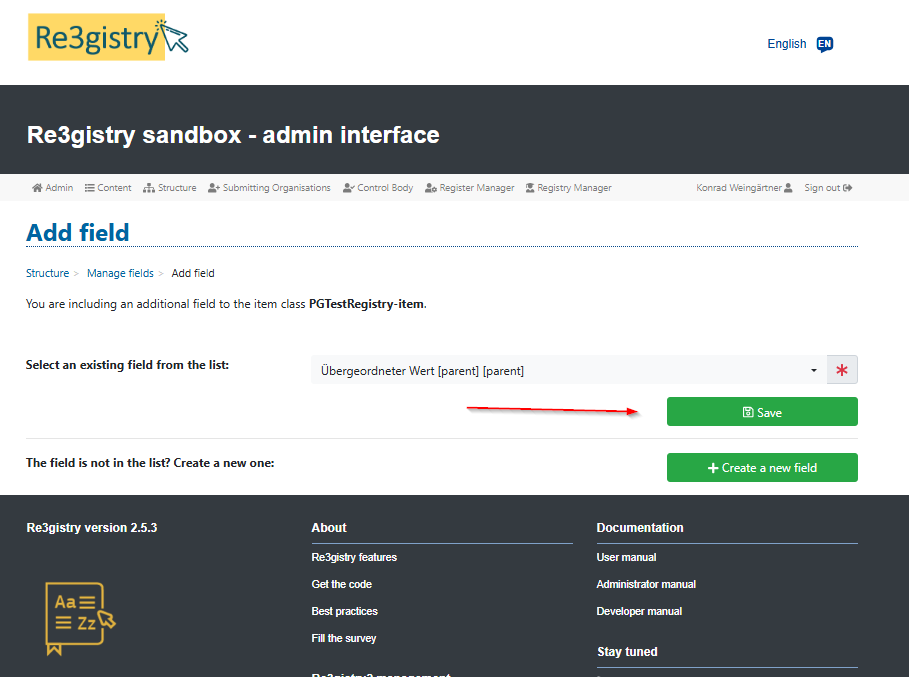Image resolution: width=909 pixels, height=677 pixels.
Task: Expand the existing field dropdown list
Action: point(569,371)
